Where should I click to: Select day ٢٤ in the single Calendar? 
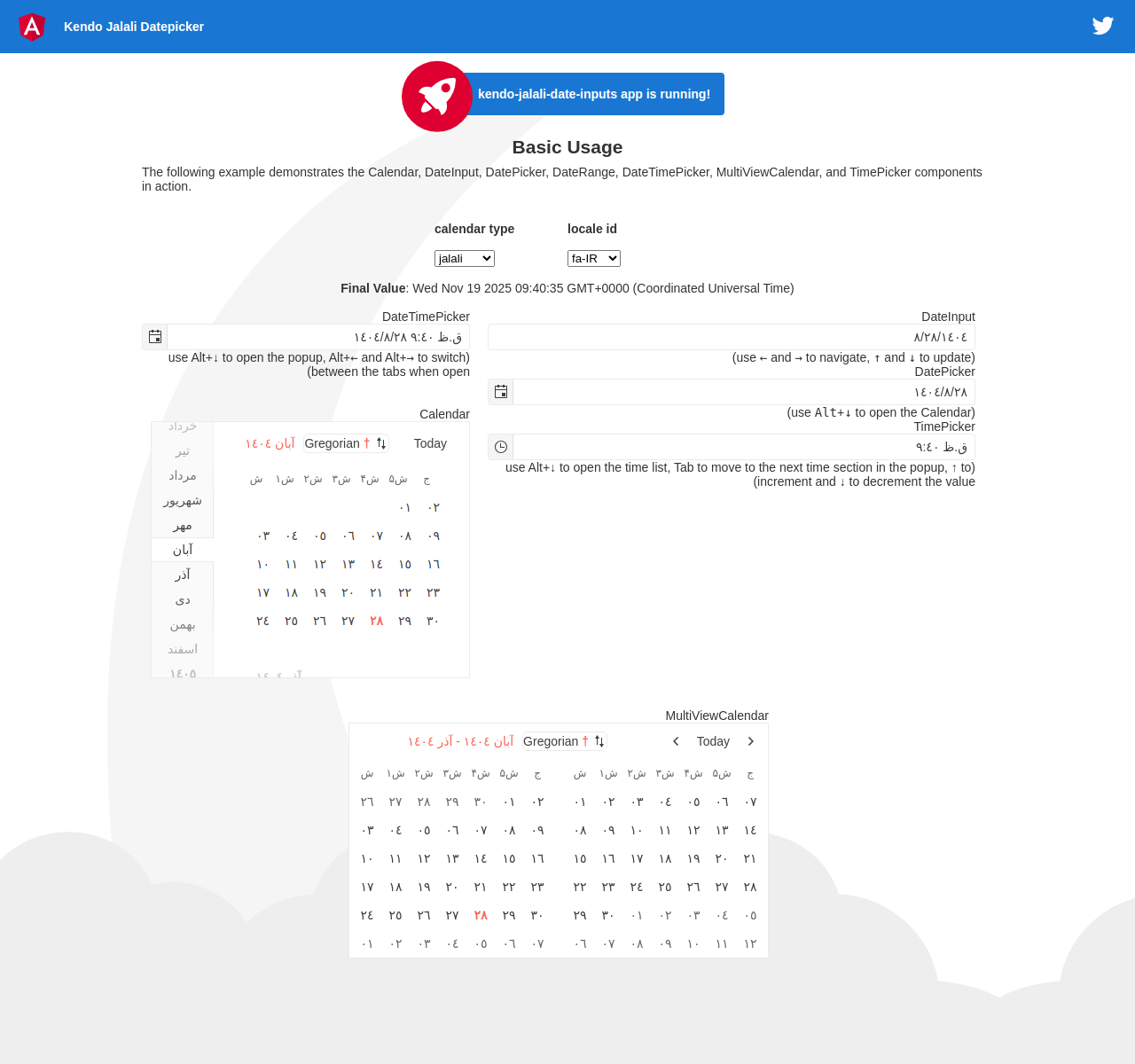(263, 621)
